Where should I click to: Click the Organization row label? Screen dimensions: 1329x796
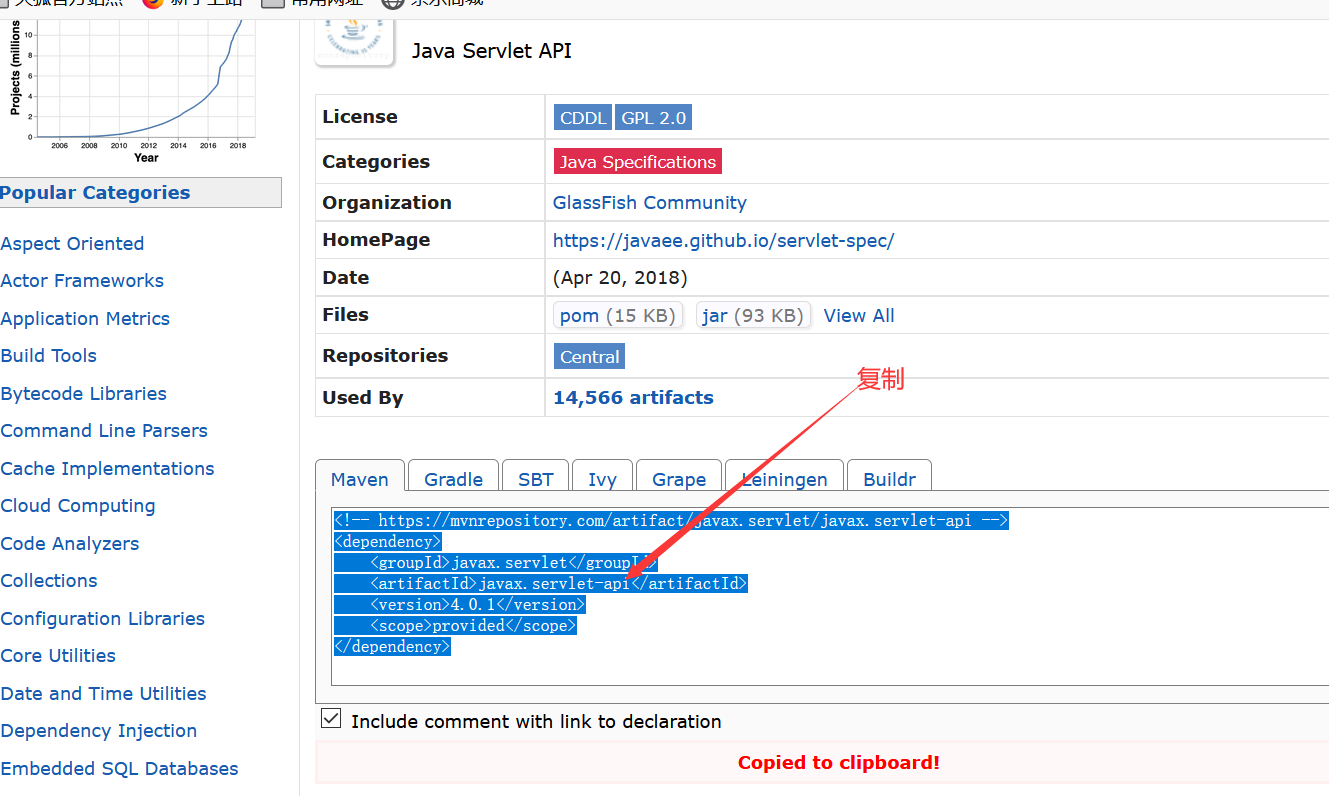(x=387, y=203)
